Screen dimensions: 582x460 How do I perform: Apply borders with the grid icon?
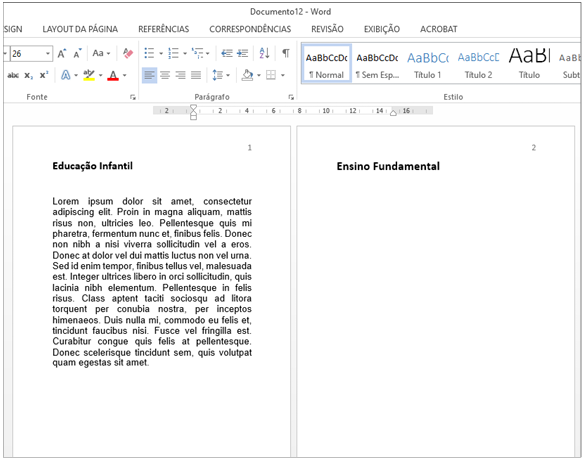click(x=271, y=75)
